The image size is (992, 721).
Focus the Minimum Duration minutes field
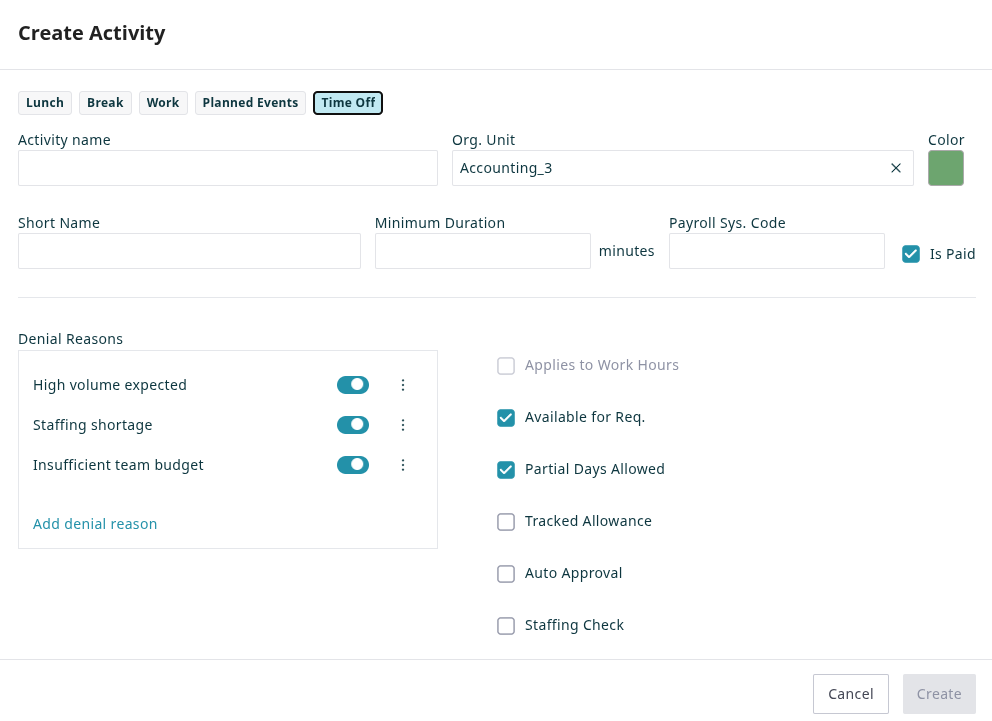click(482, 251)
